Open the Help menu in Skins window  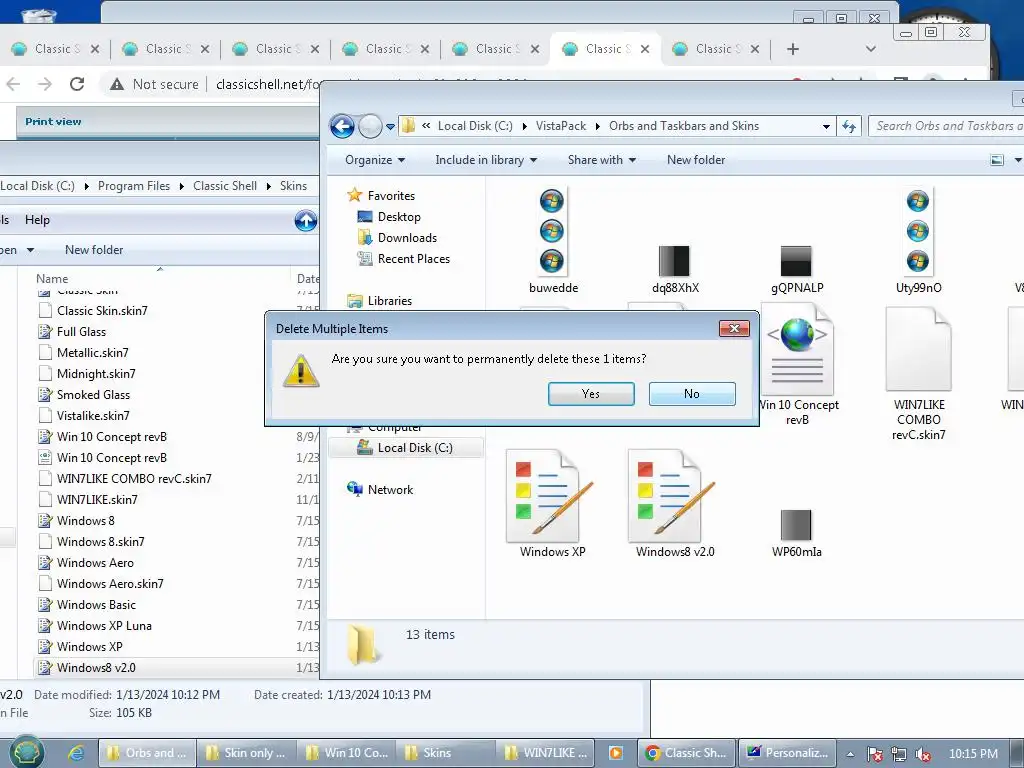point(37,220)
